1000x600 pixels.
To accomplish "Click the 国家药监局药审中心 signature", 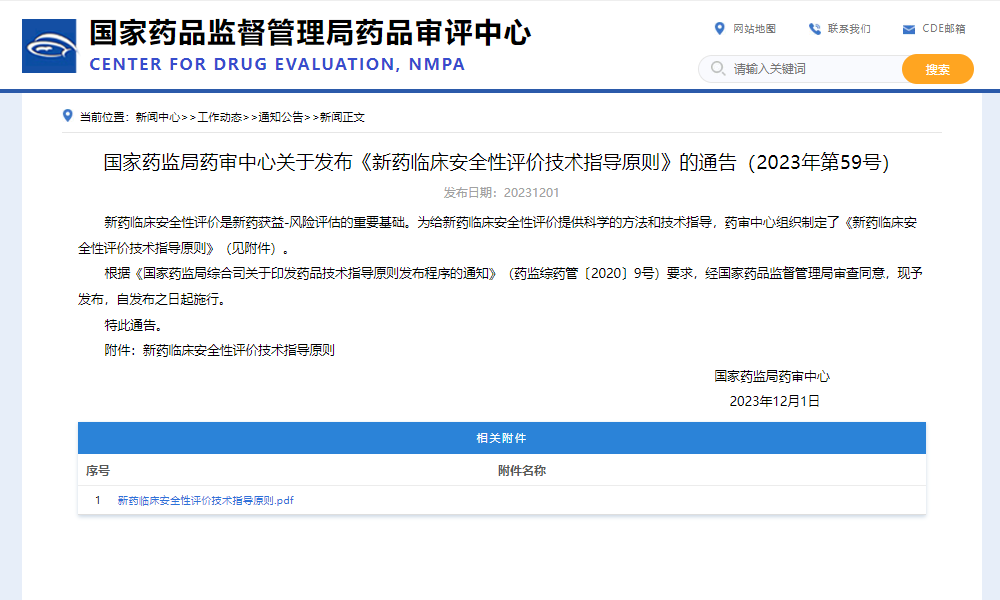I will [x=772, y=376].
